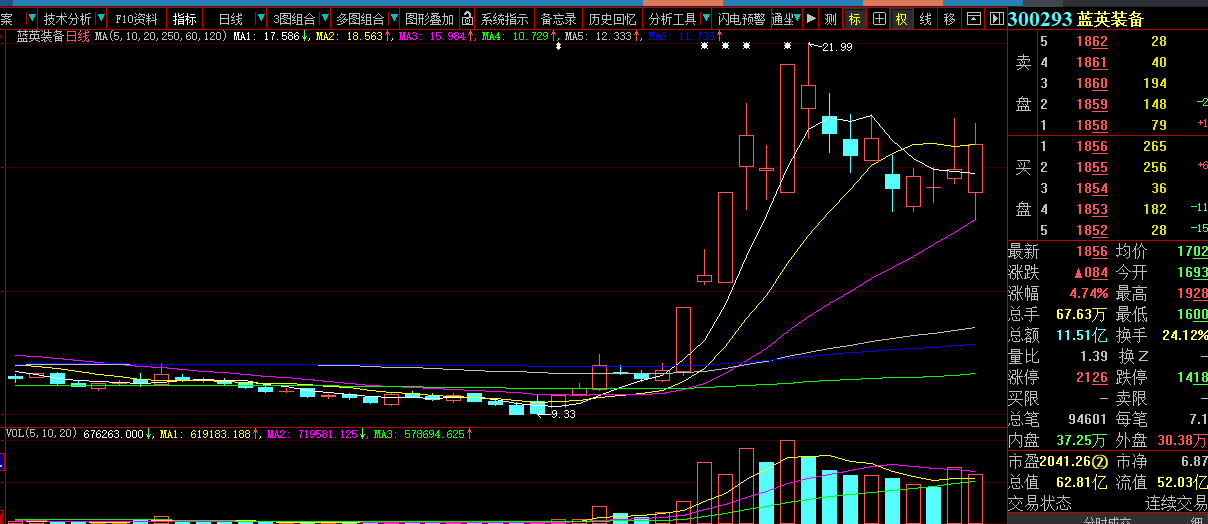The width and height of the screenshot is (1208, 524).
Task: Click the 图形叠加 button
Action: (429, 19)
